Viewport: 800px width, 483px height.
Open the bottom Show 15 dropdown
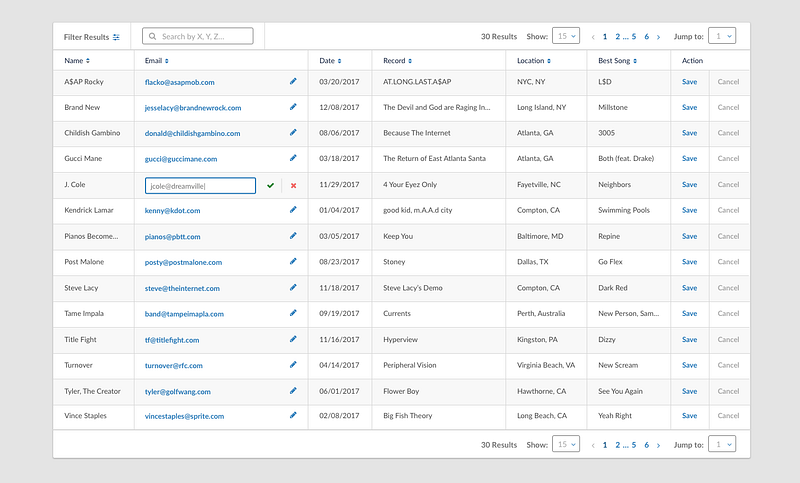pyautogui.click(x=566, y=444)
